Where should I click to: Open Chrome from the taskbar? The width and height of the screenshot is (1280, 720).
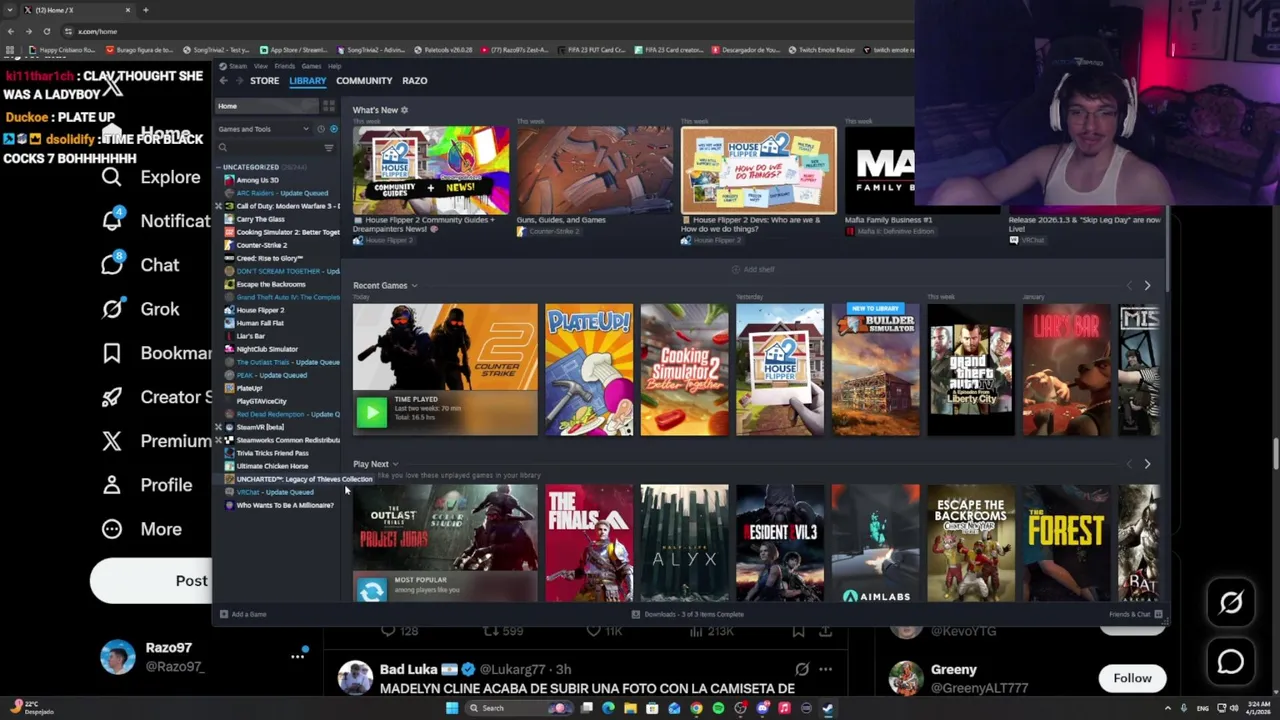(x=696, y=708)
